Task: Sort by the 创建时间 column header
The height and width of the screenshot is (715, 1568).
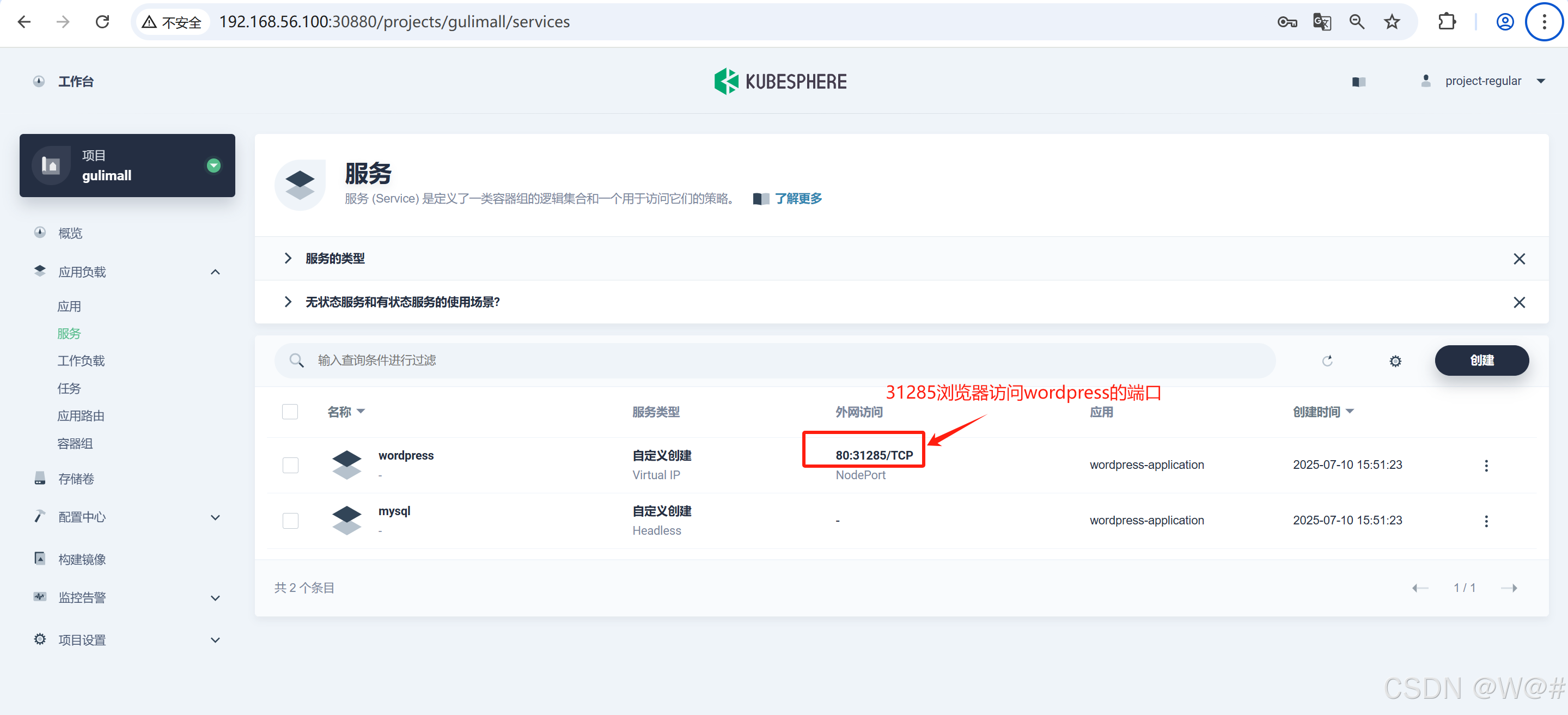Action: [1323, 412]
